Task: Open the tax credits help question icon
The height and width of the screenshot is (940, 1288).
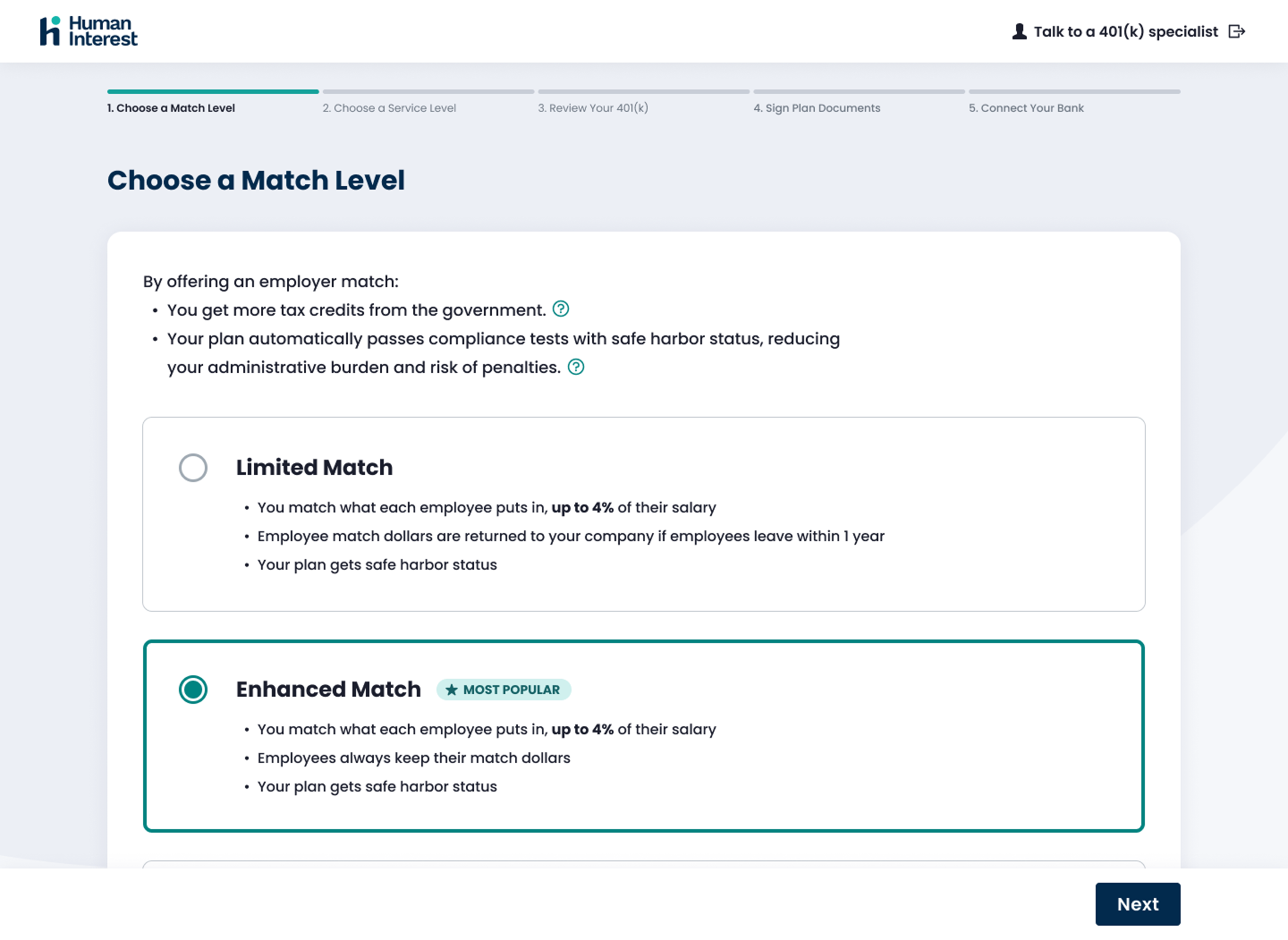Action: coord(561,309)
